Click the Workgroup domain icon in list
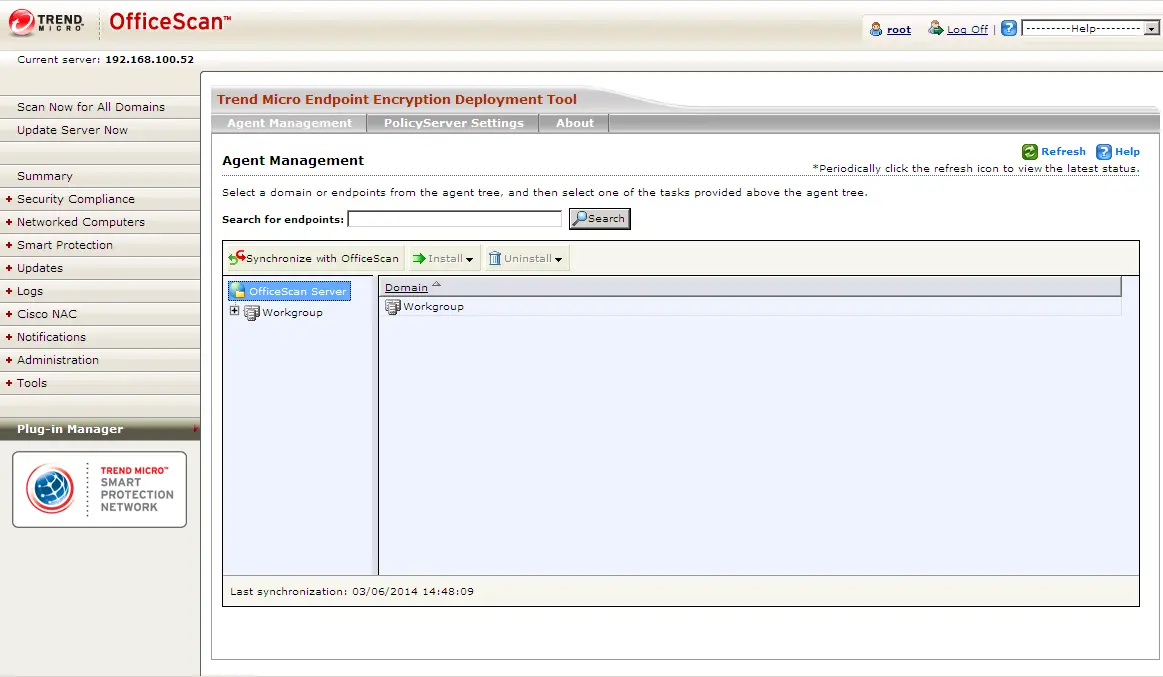This screenshot has height=677, width=1163. (x=393, y=307)
